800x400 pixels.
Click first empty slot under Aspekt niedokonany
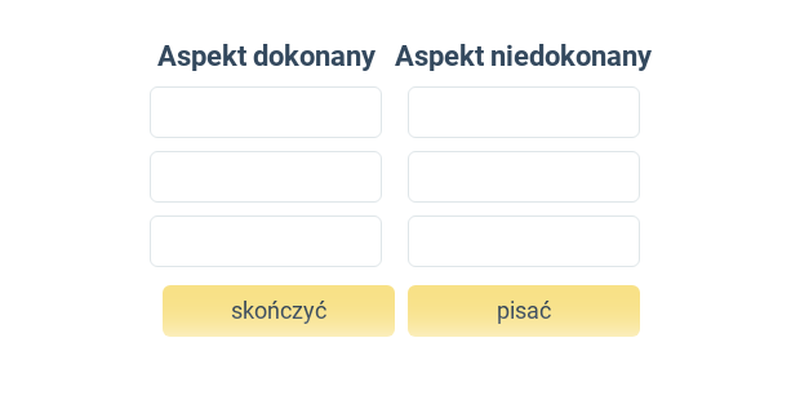click(524, 112)
